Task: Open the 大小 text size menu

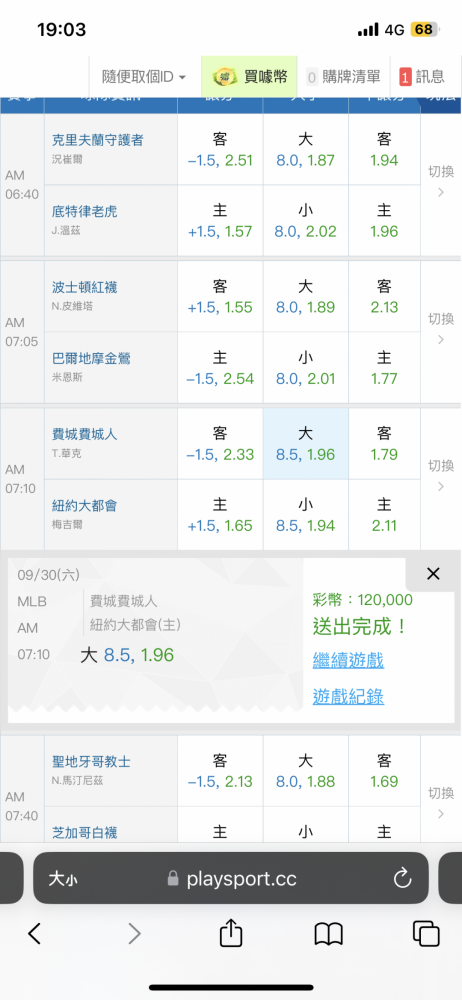Action: [63, 880]
